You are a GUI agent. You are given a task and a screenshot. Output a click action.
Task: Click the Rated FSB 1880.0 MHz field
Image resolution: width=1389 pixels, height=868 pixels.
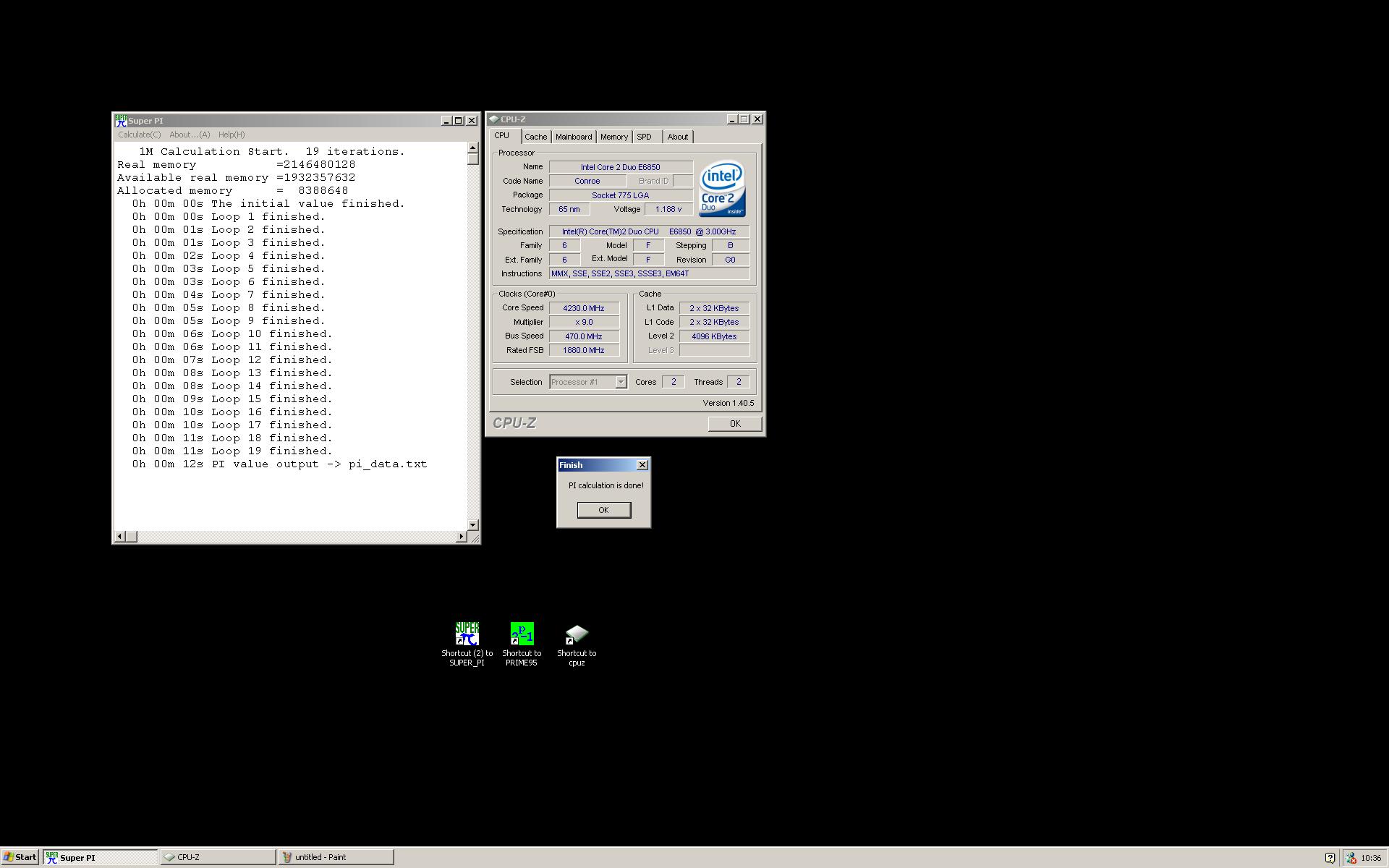point(584,350)
